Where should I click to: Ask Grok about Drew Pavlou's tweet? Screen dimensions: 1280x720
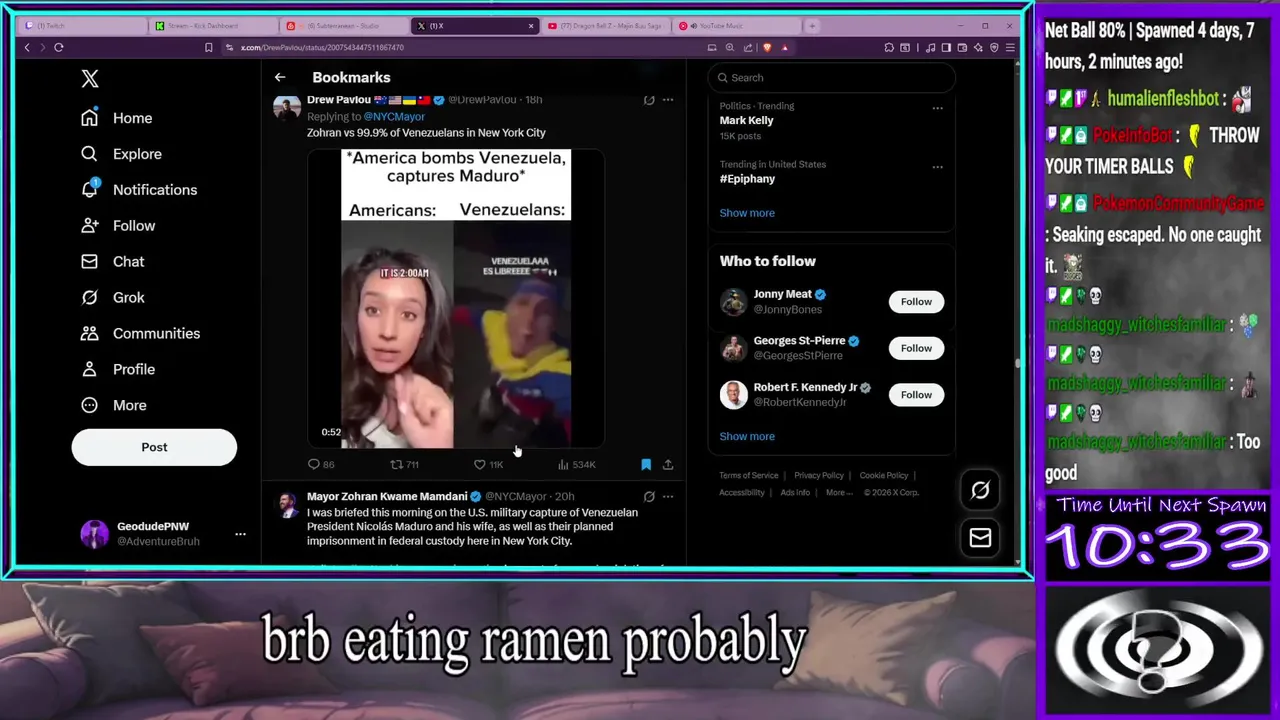[x=649, y=100]
